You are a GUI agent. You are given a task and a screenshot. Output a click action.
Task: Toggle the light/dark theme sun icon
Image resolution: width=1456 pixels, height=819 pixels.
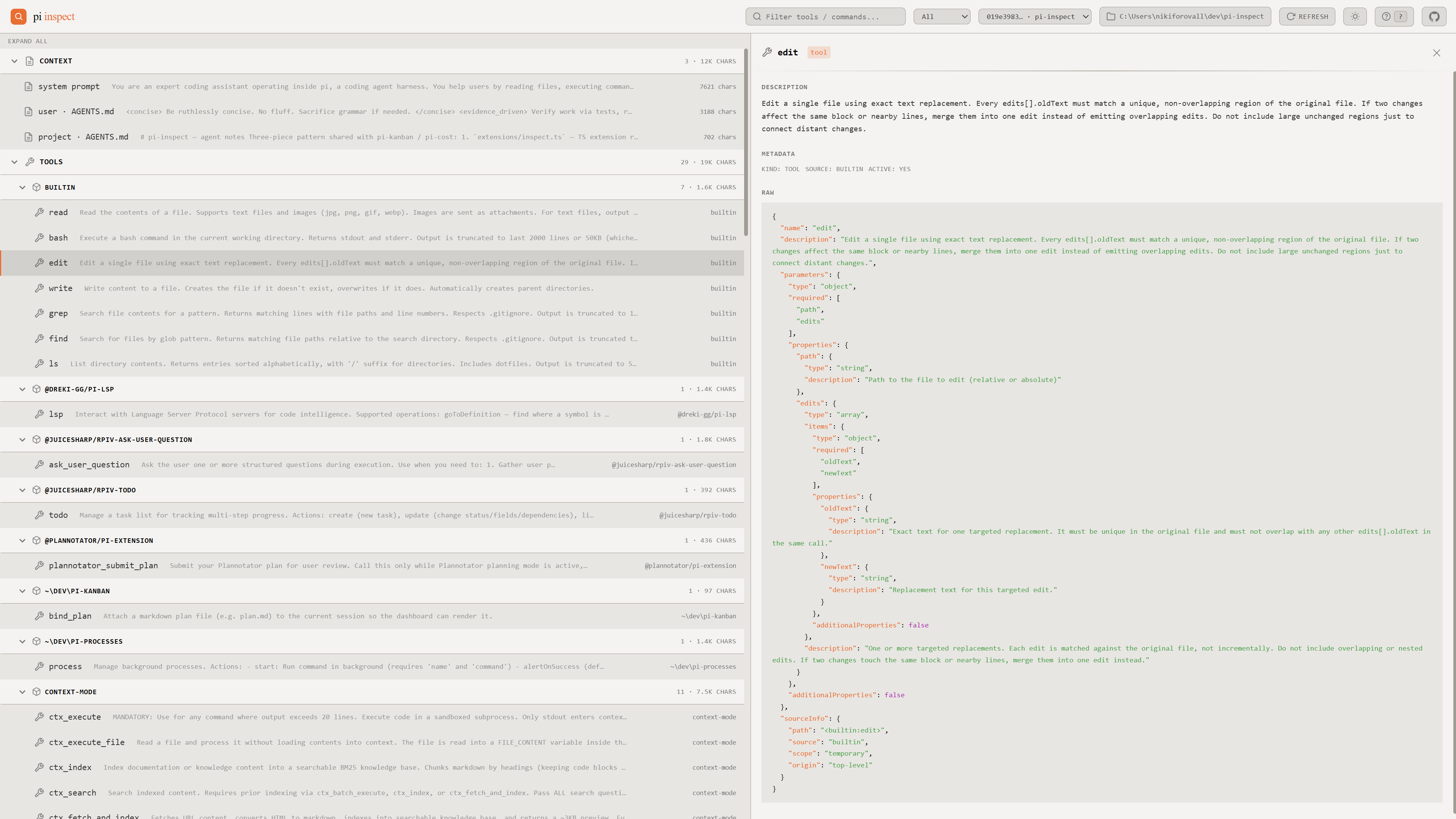[x=1355, y=16]
